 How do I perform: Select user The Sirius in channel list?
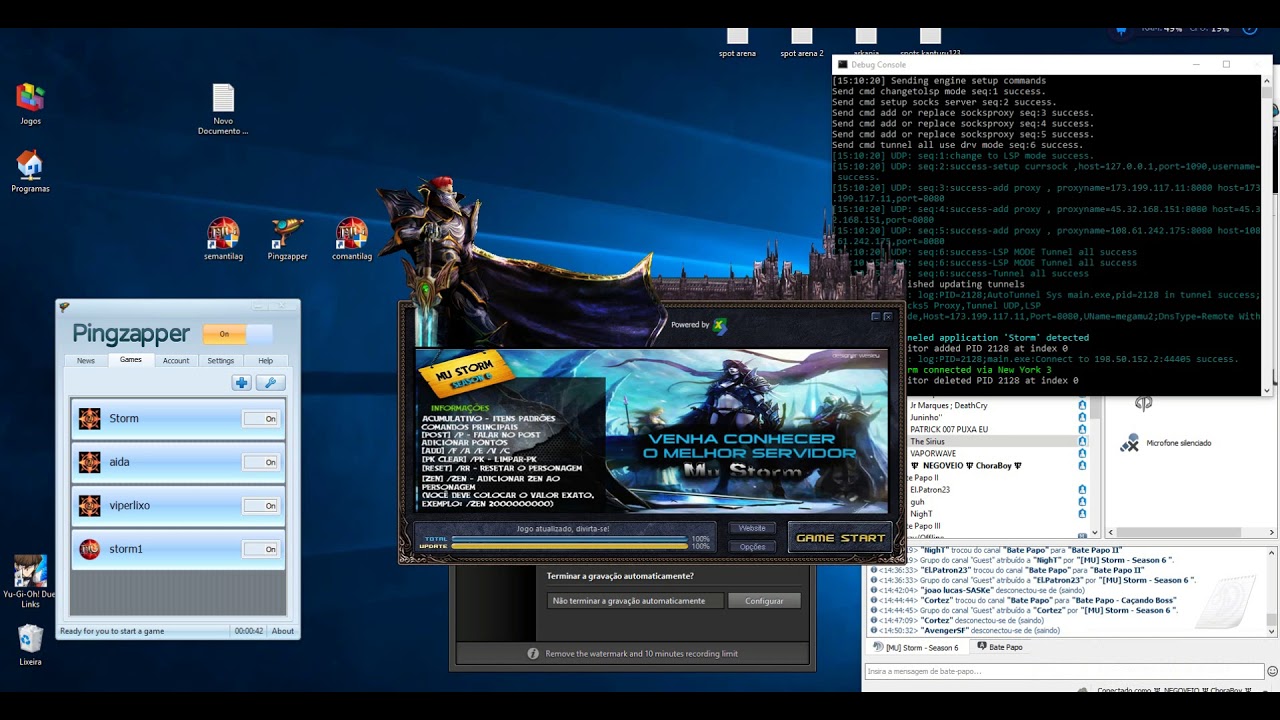tap(927, 441)
